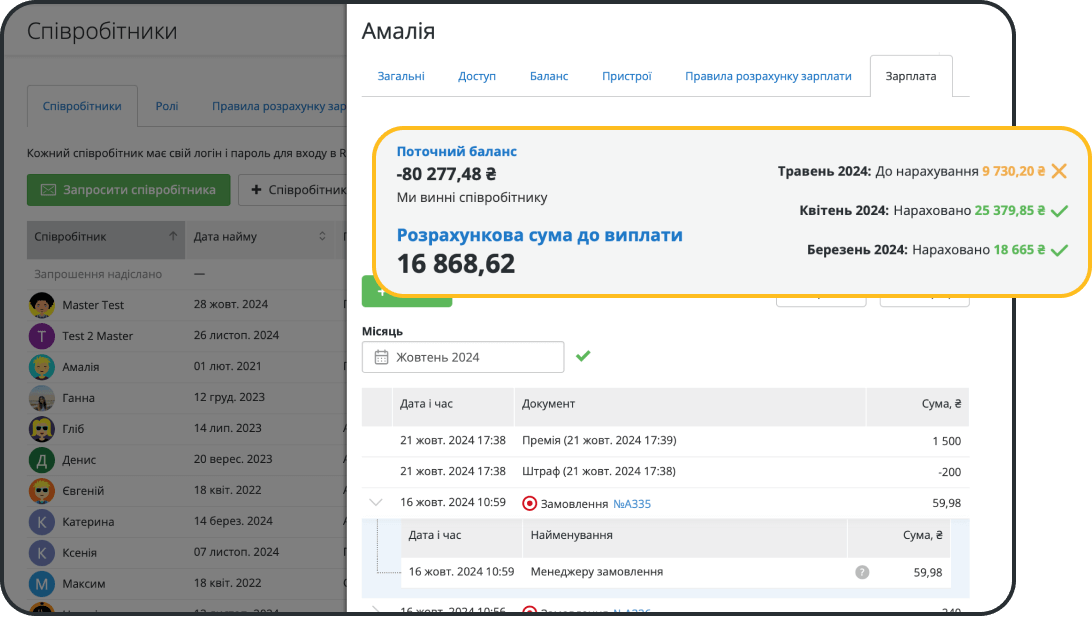Image resolution: width=1092 pixels, height=644 pixels.
Task: Click the orange X icon for Травень 2024
Action: tap(1060, 171)
